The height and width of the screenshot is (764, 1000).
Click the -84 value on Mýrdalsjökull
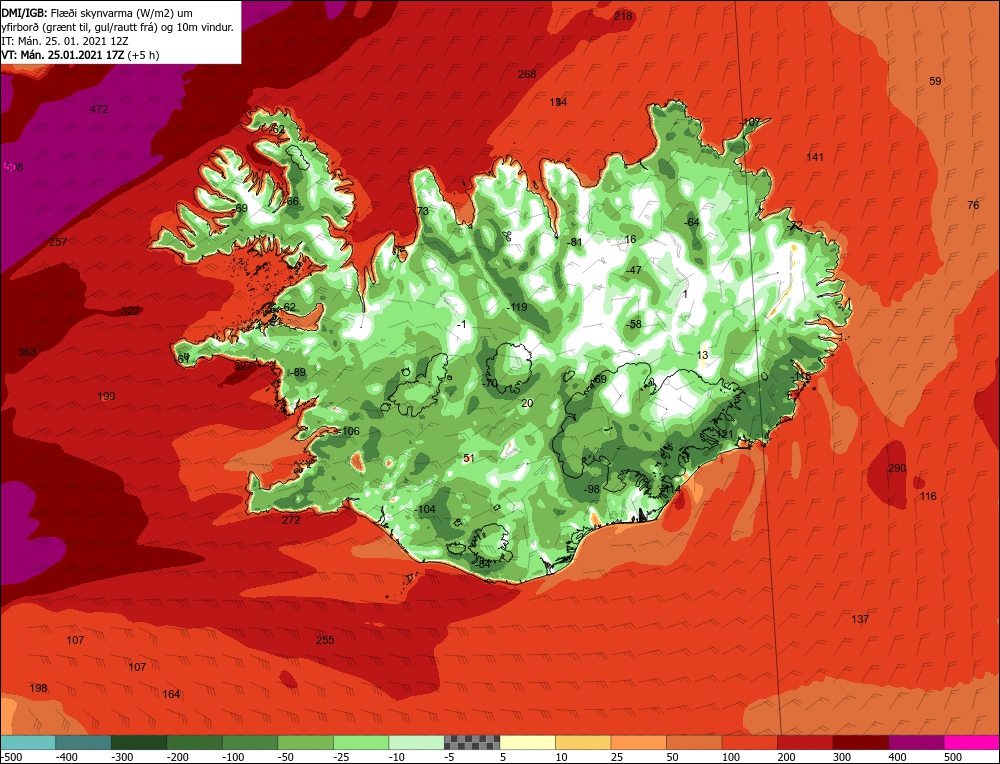(x=482, y=564)
